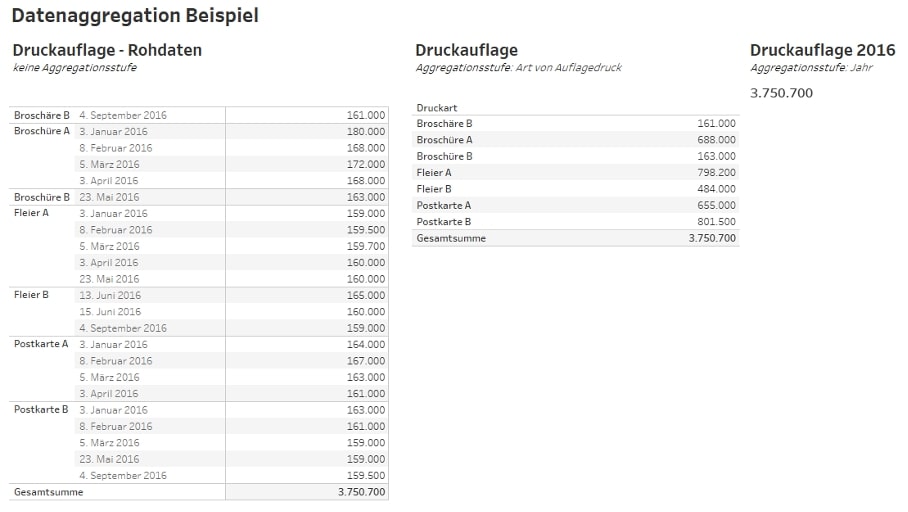
Task: Select the "Druckauflage - Rohdaten" sheet heading
Action: coord(107,50)
